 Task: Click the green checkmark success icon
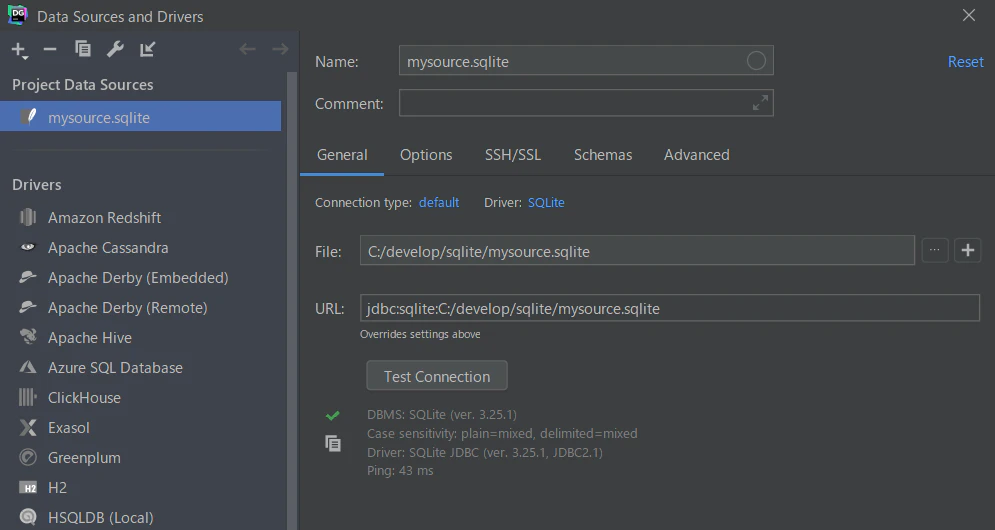pyautogui.click(x=333, y=416)
